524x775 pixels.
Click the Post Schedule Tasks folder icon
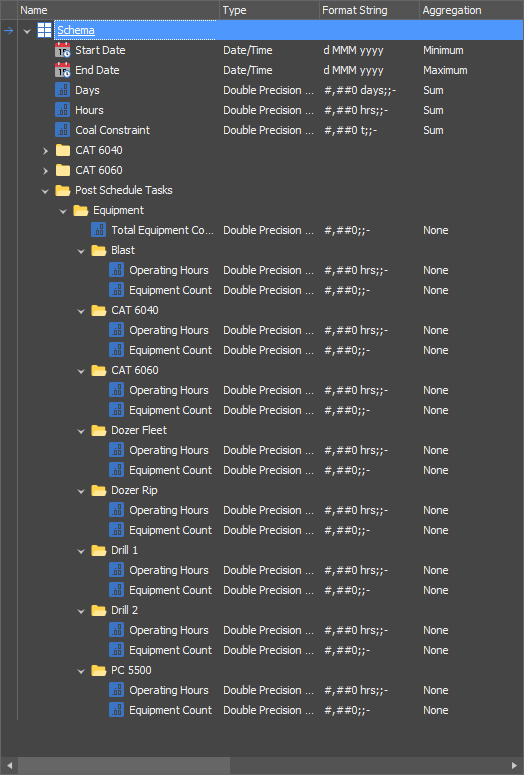coord(62,190)
